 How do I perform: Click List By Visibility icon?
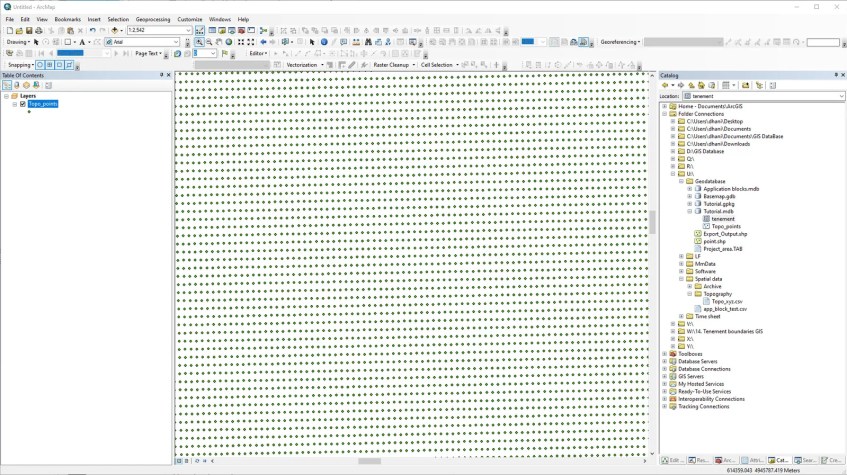point(26,85)
